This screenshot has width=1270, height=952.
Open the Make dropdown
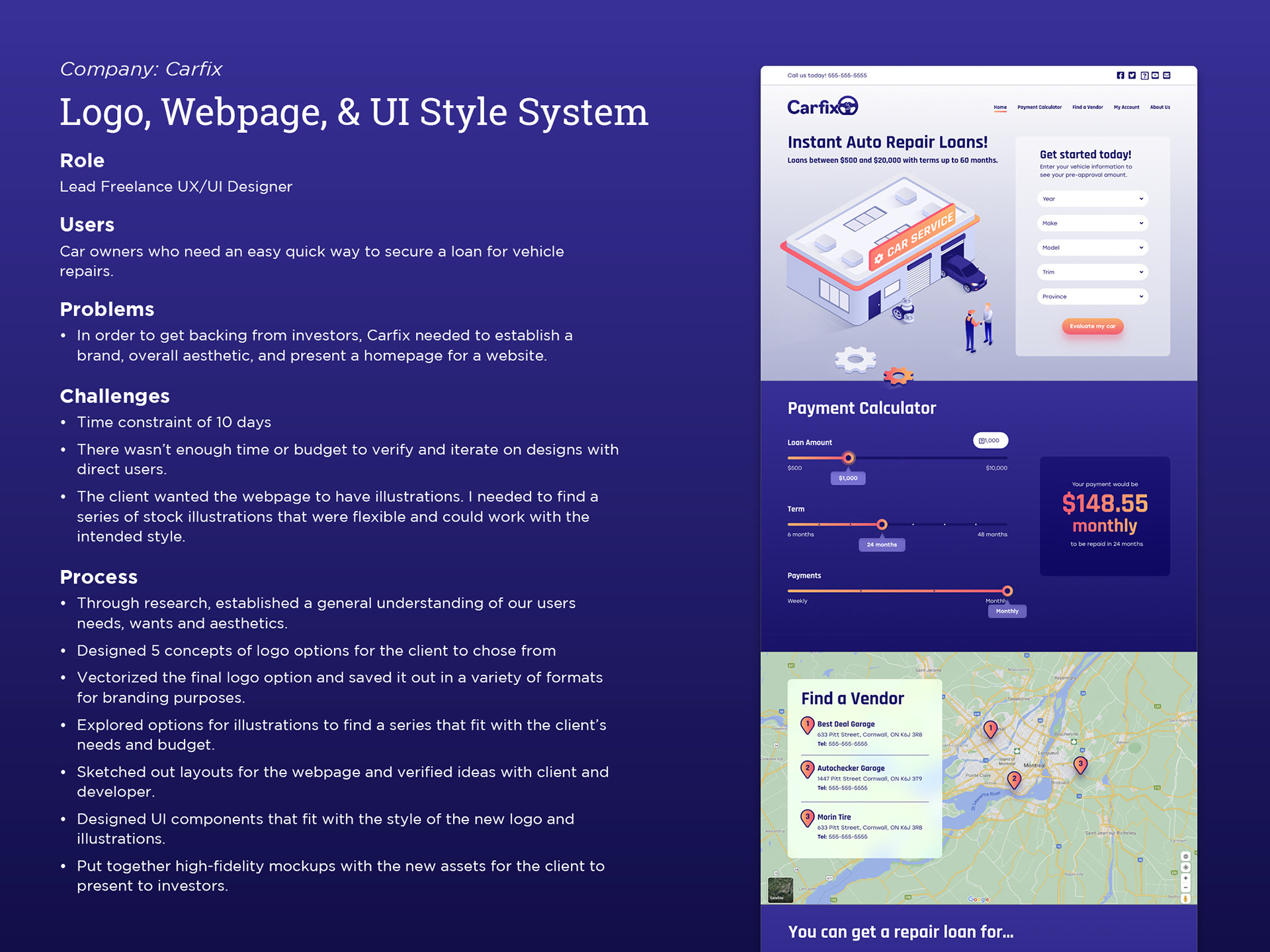(x=1092, y=223)
